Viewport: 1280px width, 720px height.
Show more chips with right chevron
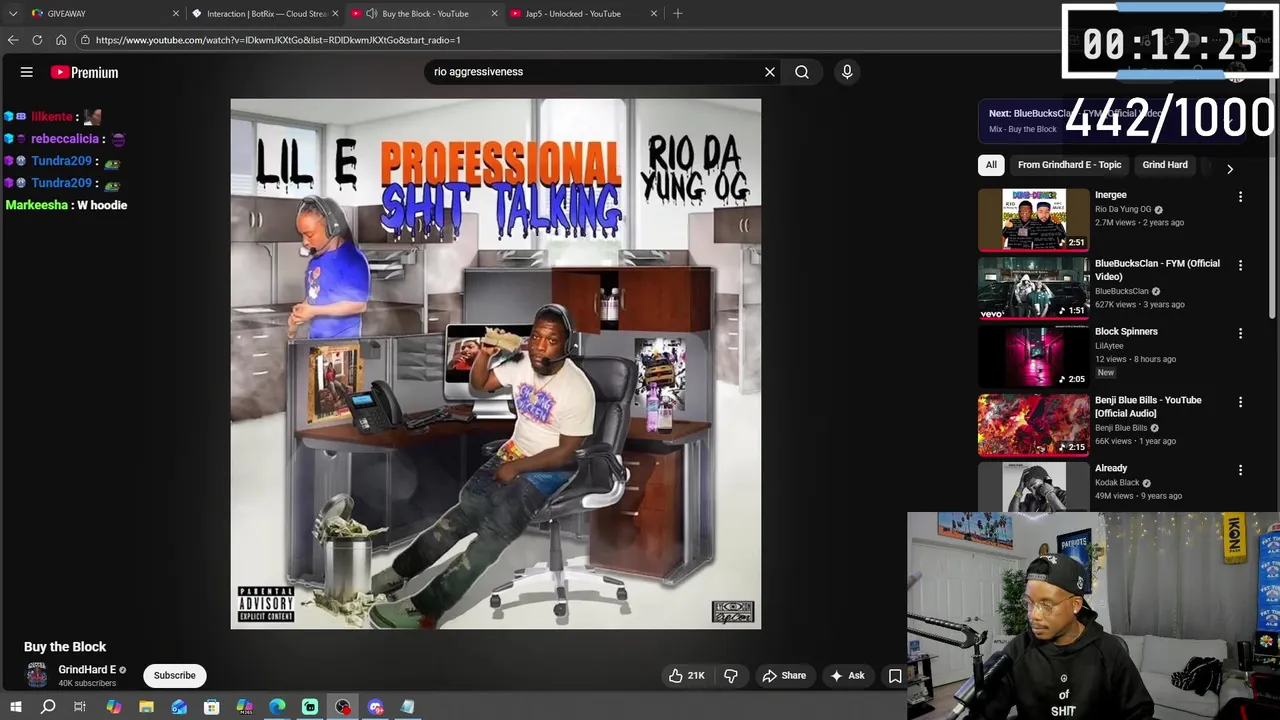[1230, 169]
